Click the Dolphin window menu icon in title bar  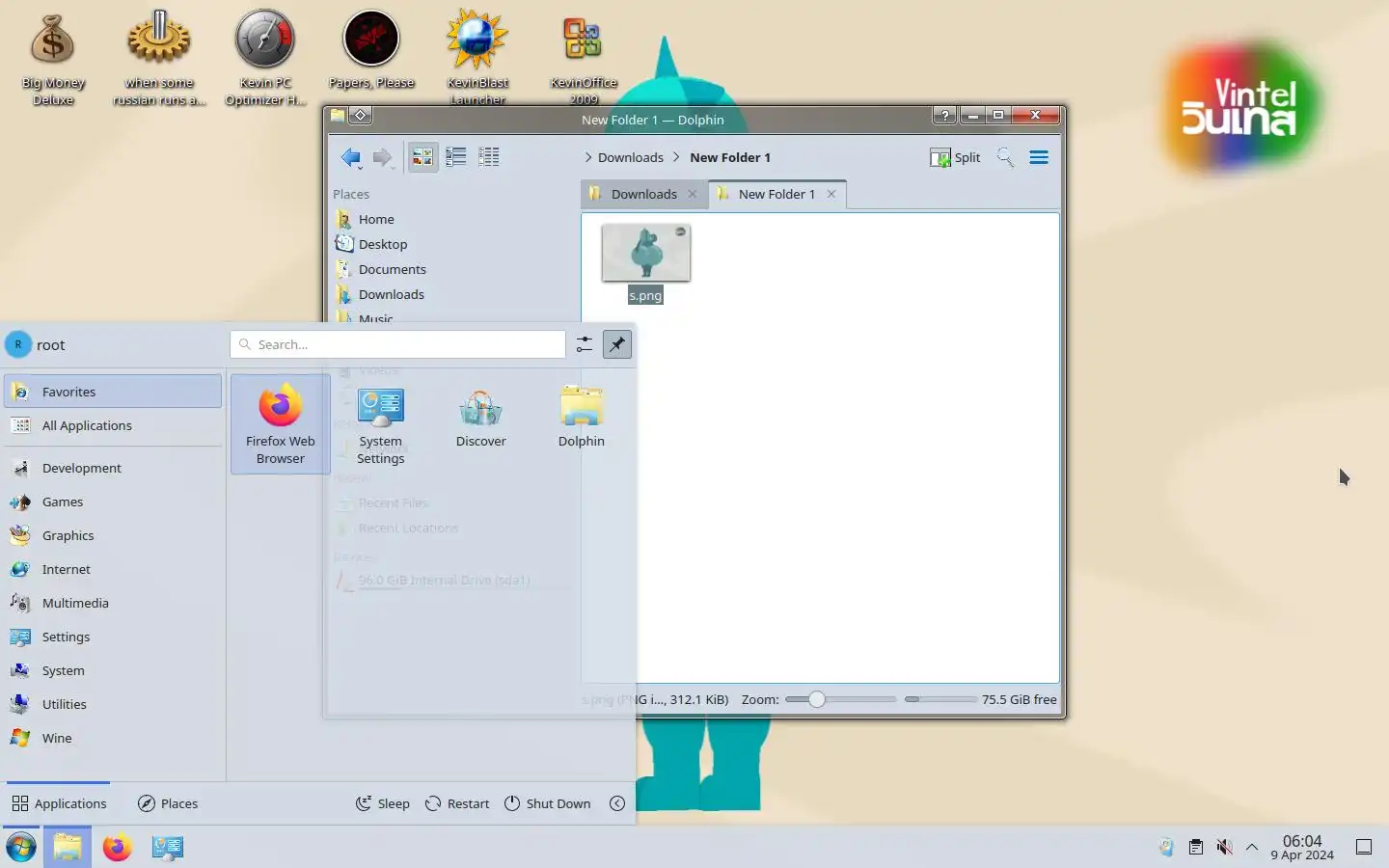click(337, 116)
